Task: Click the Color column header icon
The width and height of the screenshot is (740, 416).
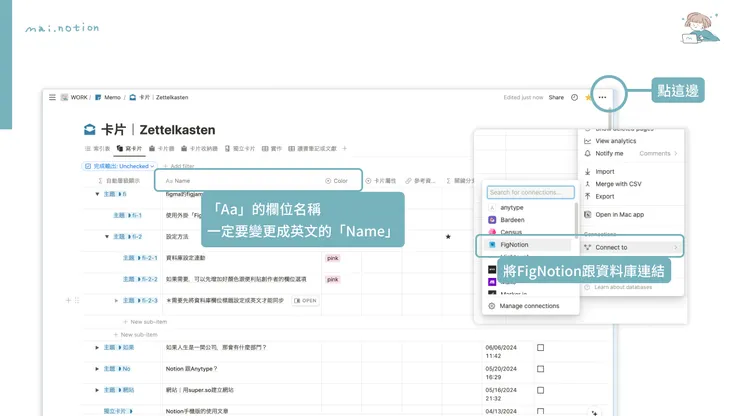Action: (328, 181)
